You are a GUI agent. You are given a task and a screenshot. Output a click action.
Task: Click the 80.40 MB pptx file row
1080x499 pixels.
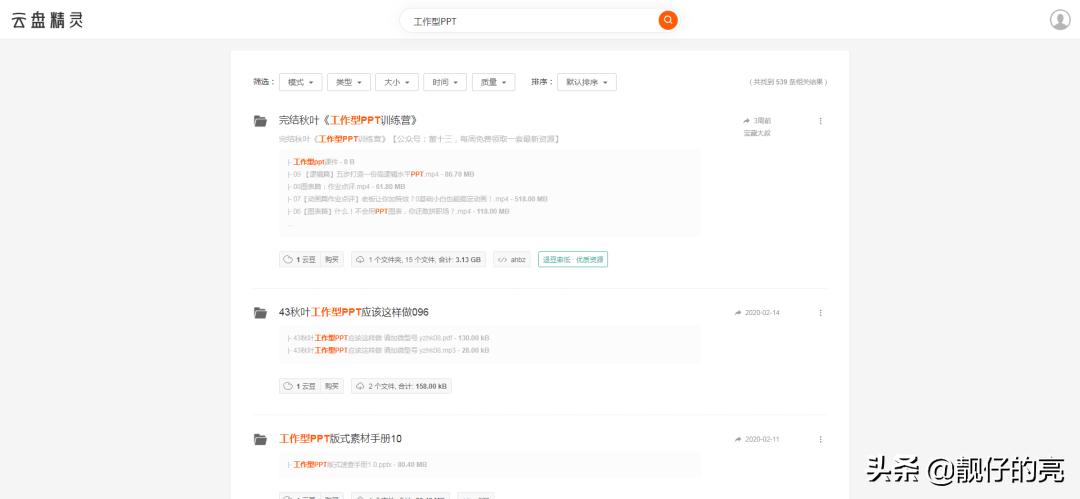357,465
